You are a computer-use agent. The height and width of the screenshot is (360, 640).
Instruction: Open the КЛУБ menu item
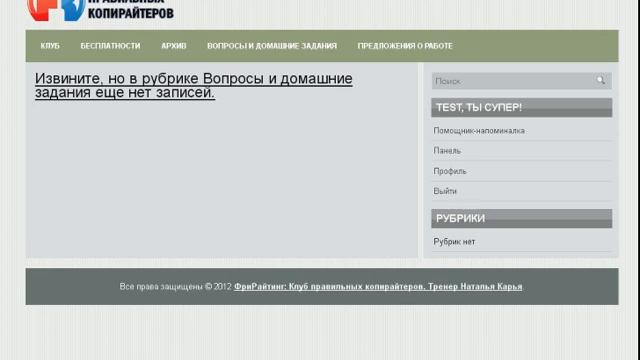(x=50, y=46)
